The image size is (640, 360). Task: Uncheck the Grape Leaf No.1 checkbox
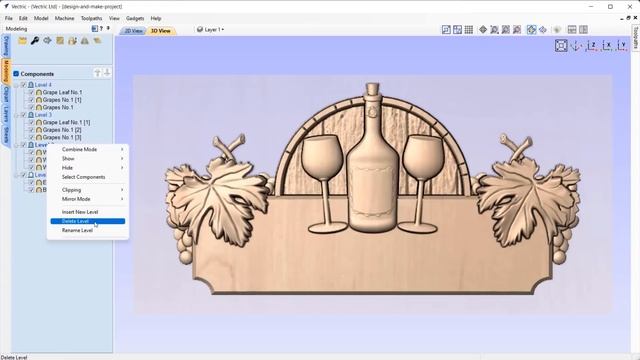pos(31,92)
